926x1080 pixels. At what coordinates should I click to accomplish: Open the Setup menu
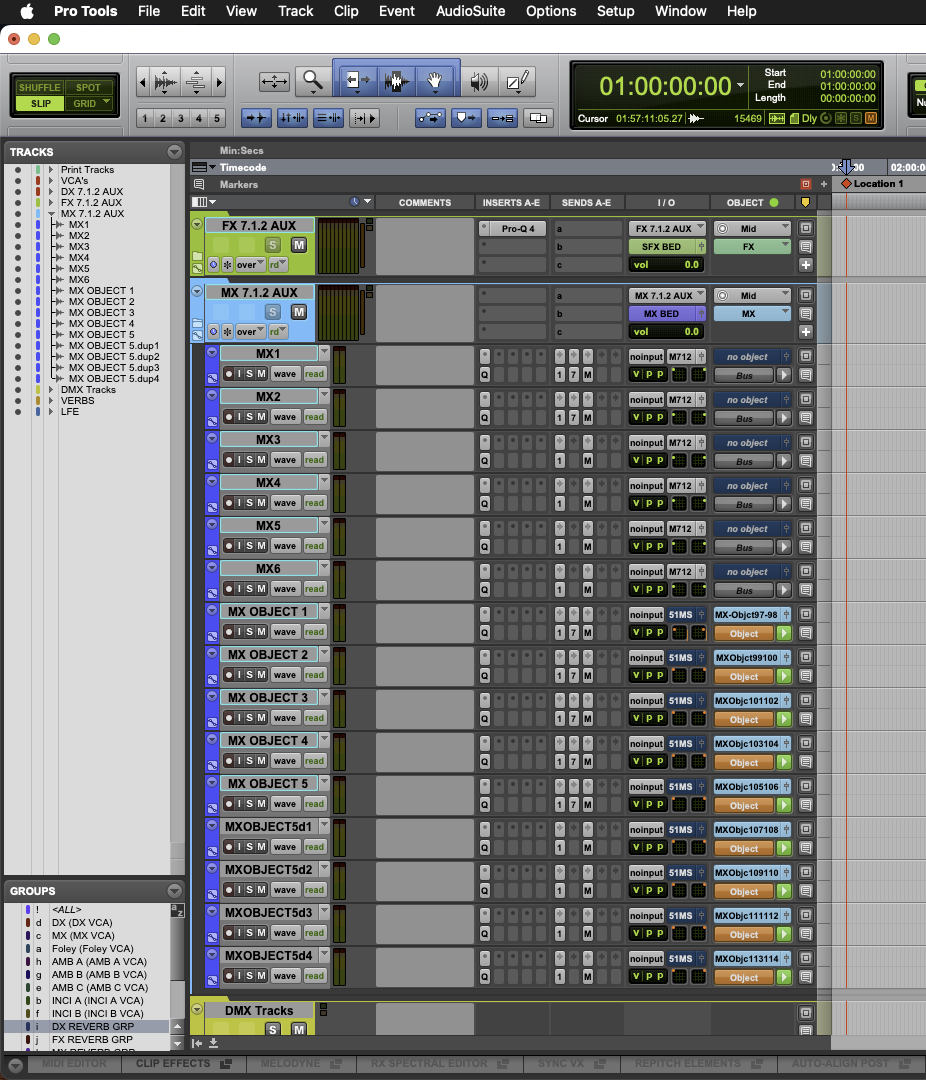click(615, 11)
